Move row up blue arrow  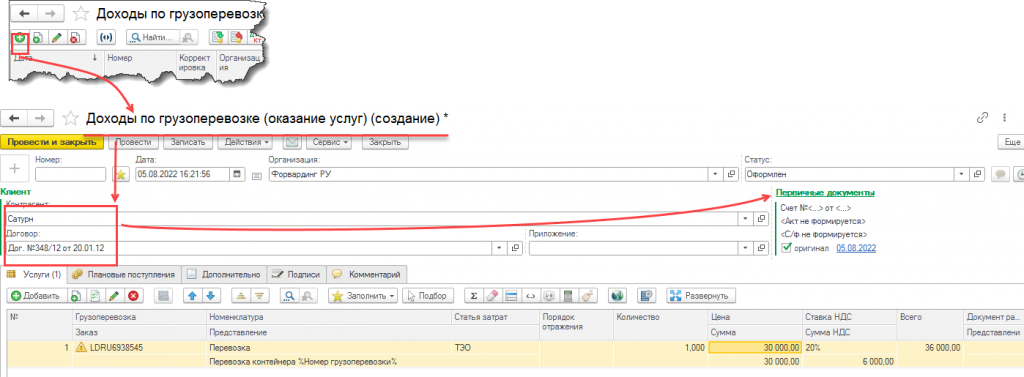coord(192,296)
